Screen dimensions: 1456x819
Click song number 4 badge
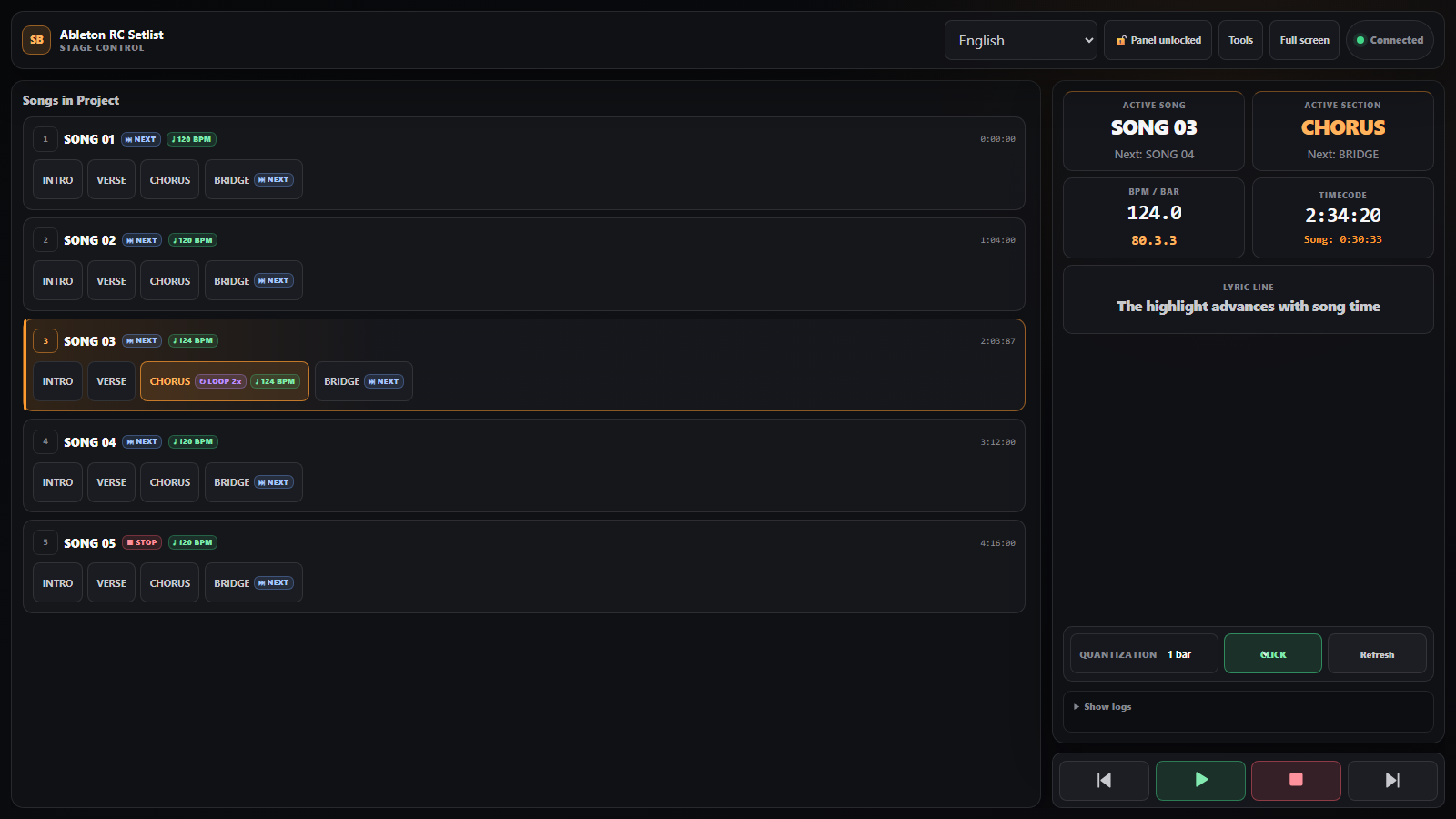point(45,441)
